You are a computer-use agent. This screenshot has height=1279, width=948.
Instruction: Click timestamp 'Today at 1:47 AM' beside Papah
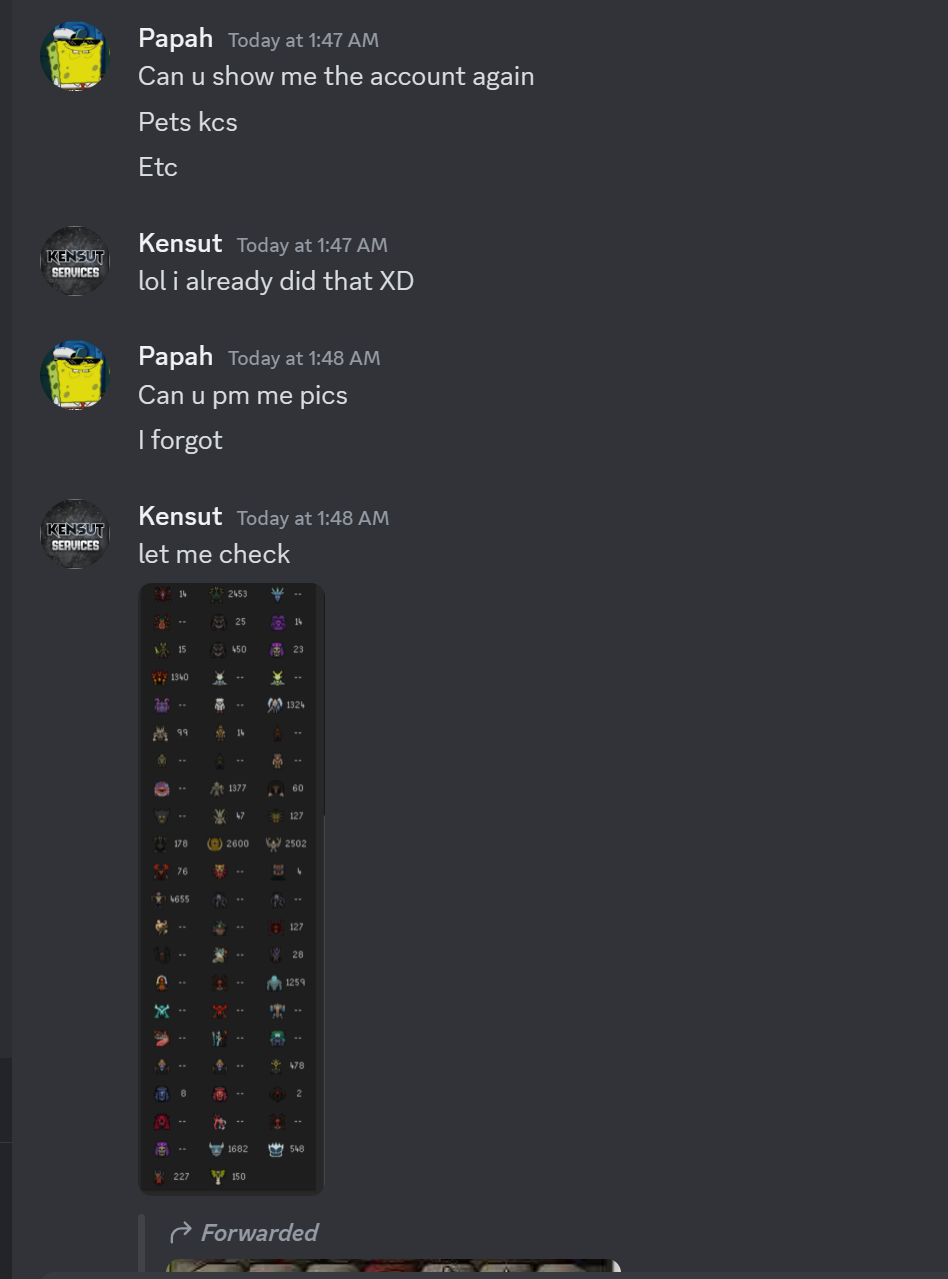point(303,40)
